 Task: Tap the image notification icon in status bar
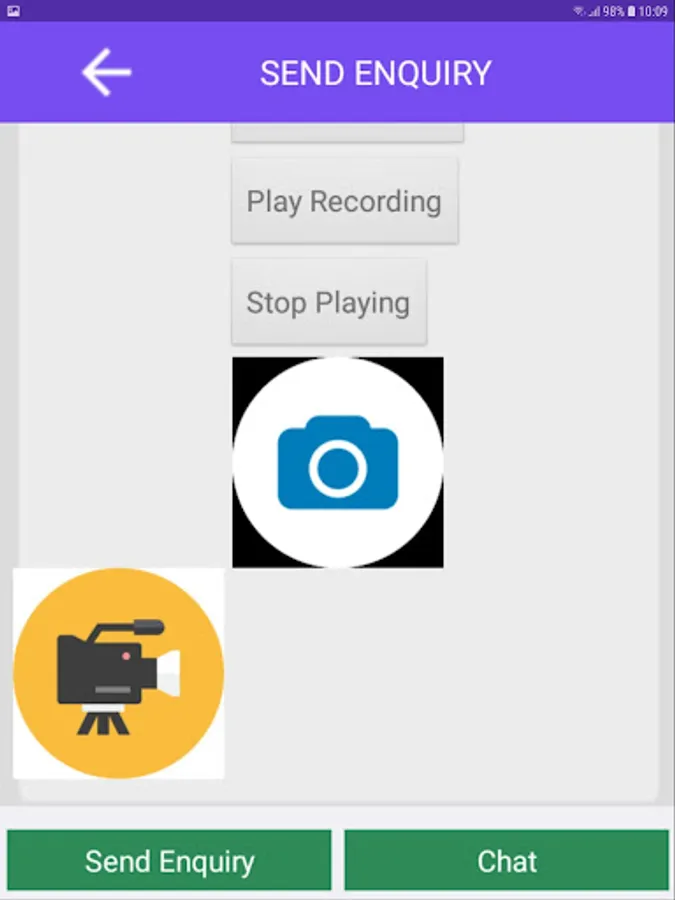click(13, 11)
